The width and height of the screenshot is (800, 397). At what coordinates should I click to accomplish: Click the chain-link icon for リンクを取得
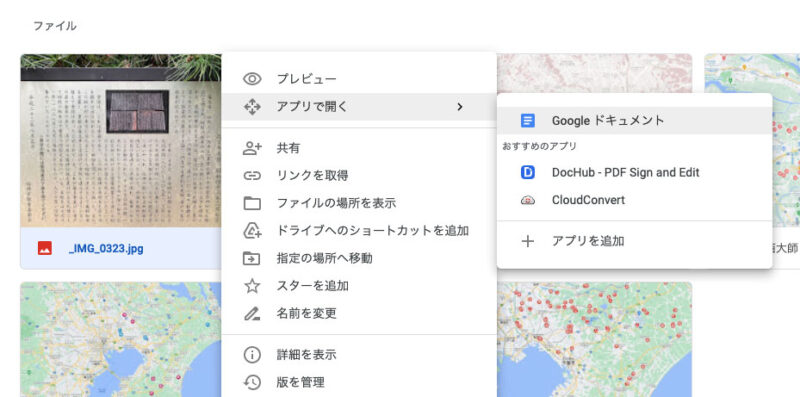(252, 176)
